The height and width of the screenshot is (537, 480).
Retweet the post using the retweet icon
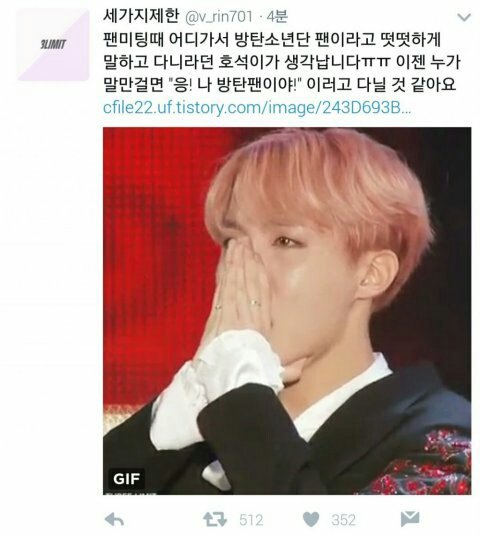(x=215, y=520)
